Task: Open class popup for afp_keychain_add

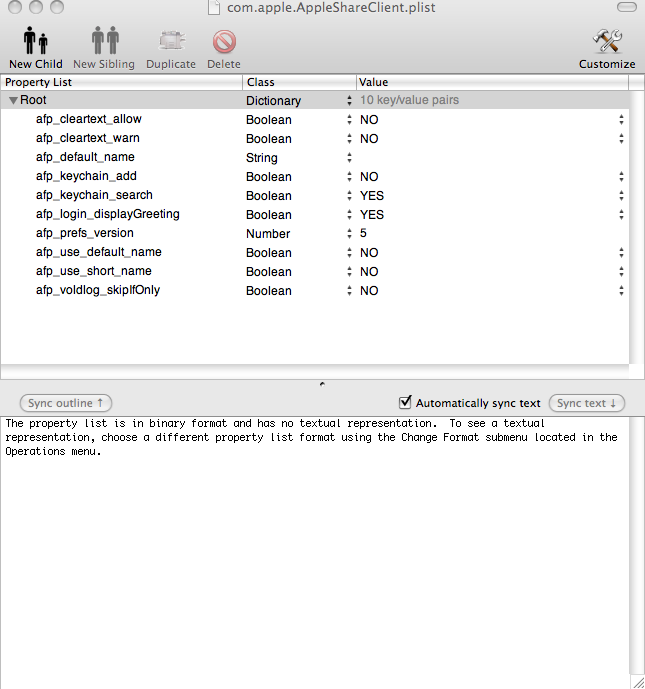Action: 349,177
